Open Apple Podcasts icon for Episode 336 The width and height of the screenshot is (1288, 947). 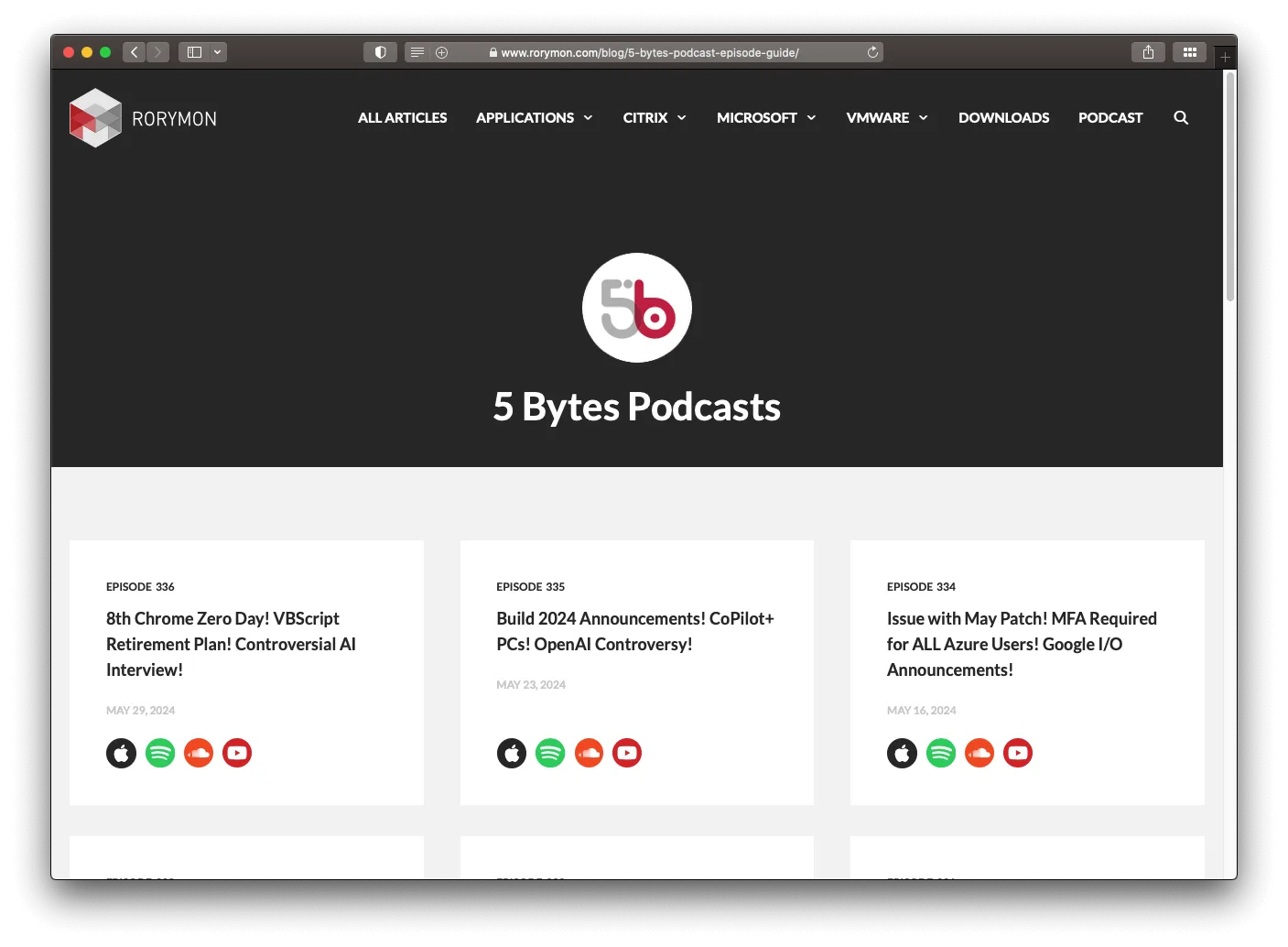(x=121, y=753)
